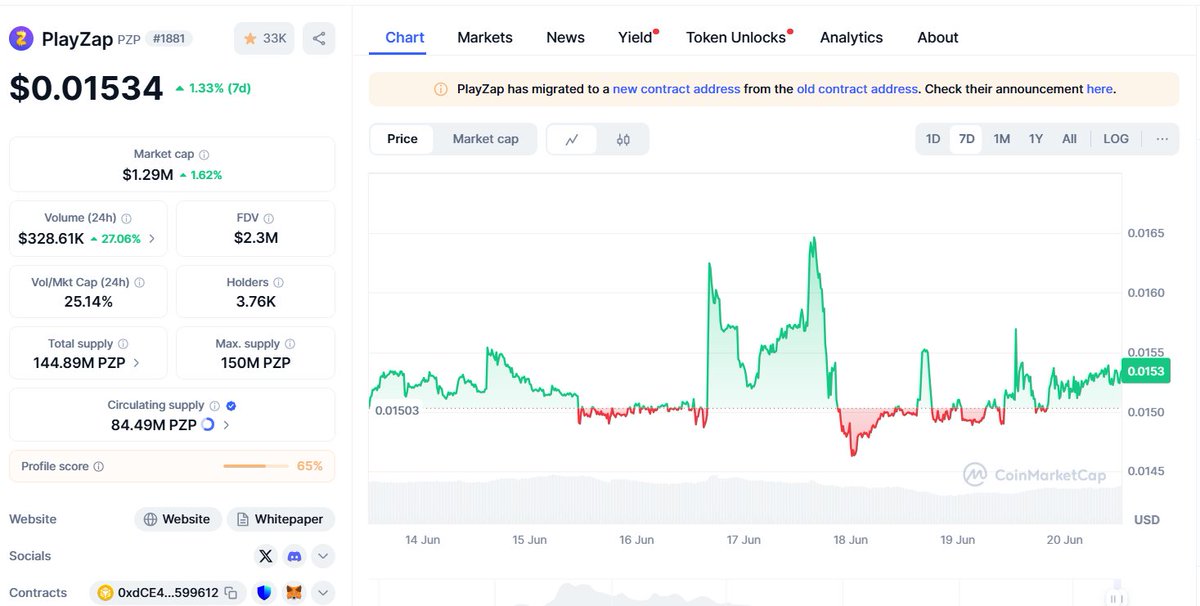
Task: Expand Circulating supply 84.49M PZP arrow
Action: click(227, 425)
